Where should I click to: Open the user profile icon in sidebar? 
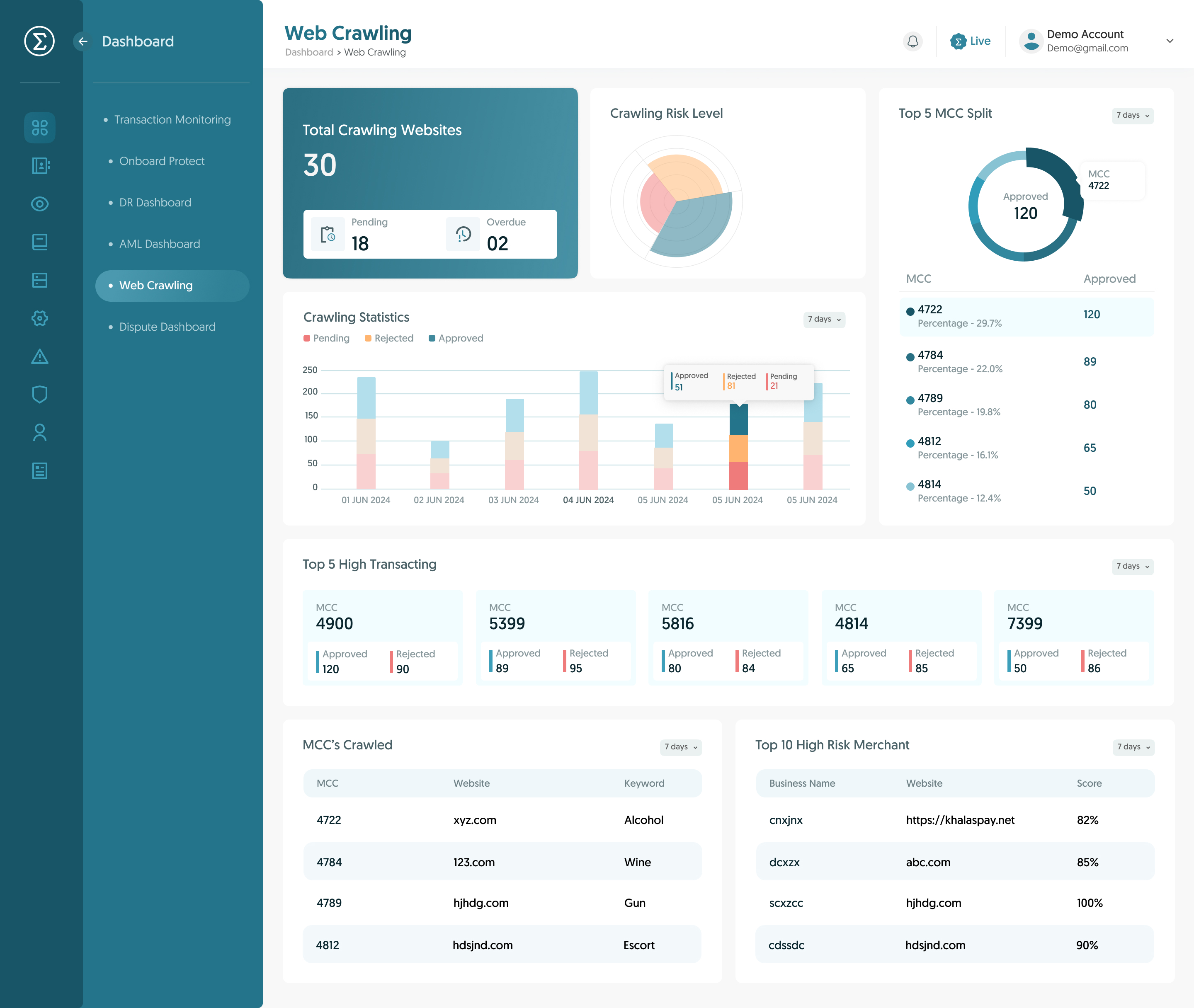point(39,433)
